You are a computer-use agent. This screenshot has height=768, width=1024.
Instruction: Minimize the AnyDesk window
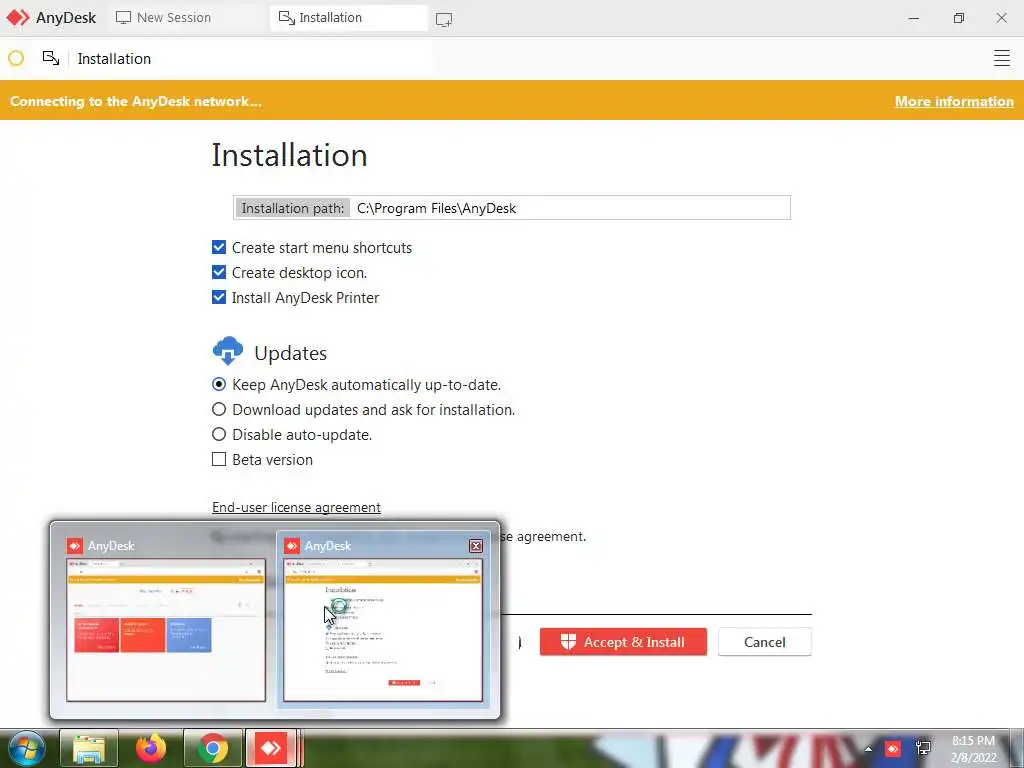coord(914,18)
